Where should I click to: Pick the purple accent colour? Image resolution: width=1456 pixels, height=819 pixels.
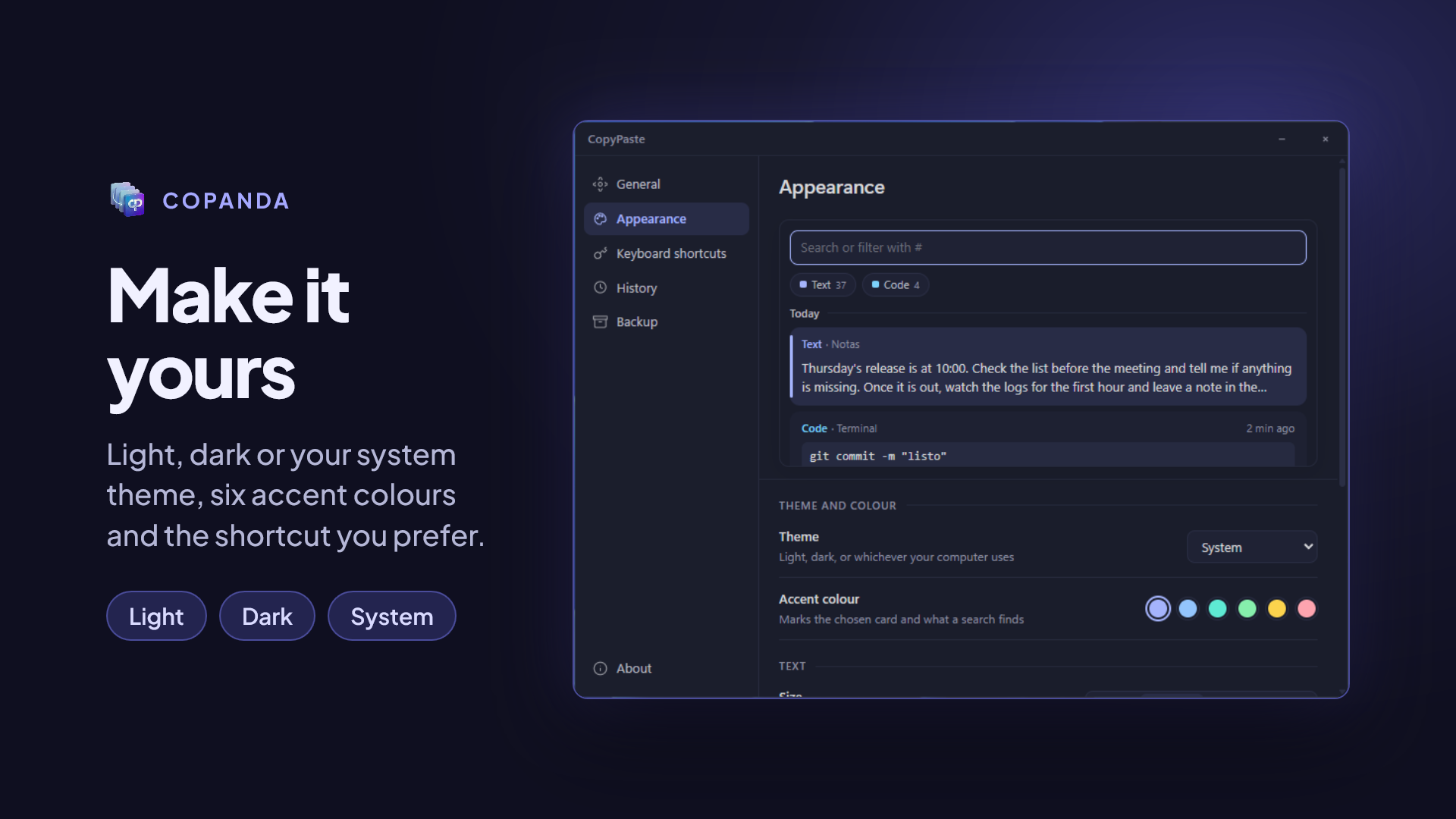click(1158, 608)
